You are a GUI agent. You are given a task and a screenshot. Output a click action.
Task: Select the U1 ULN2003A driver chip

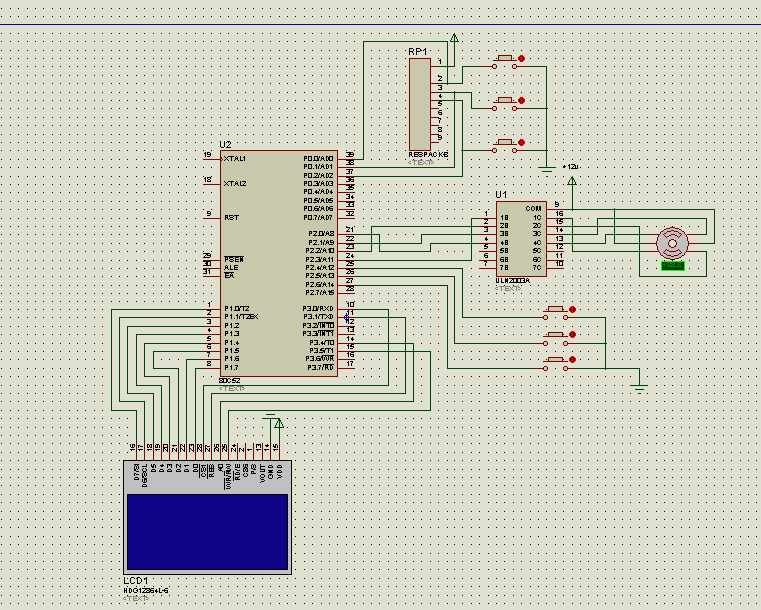click(x=521, y=241)
